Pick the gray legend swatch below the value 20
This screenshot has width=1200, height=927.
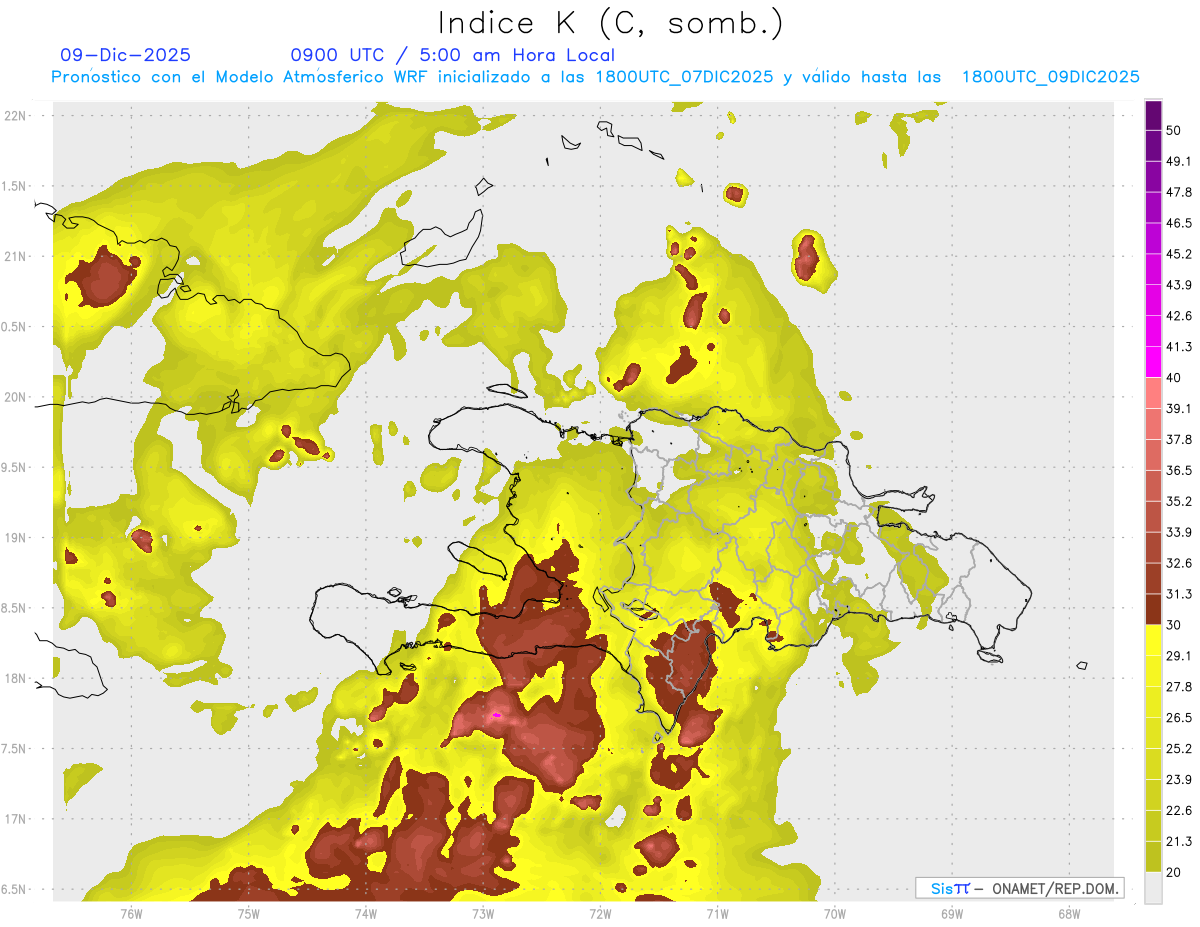1154,888
